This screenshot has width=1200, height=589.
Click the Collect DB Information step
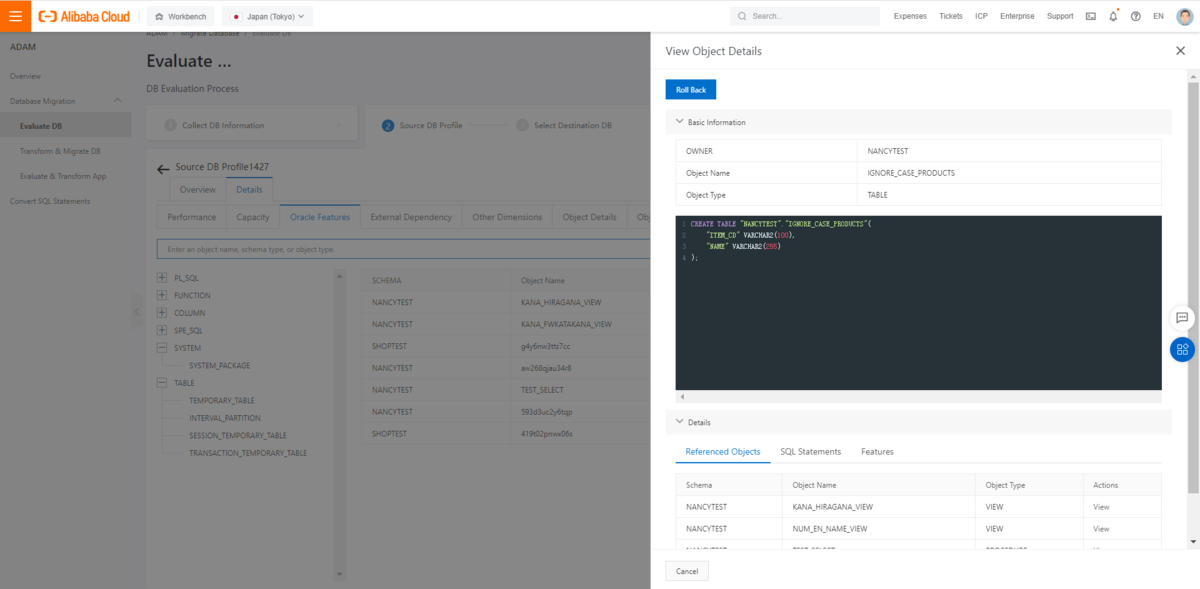[223, 125]
